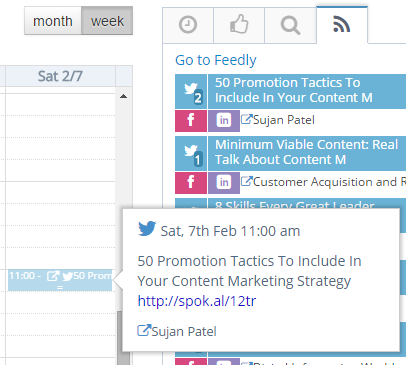Open the spok.al/12tr link in popup

tap(197, 301)
